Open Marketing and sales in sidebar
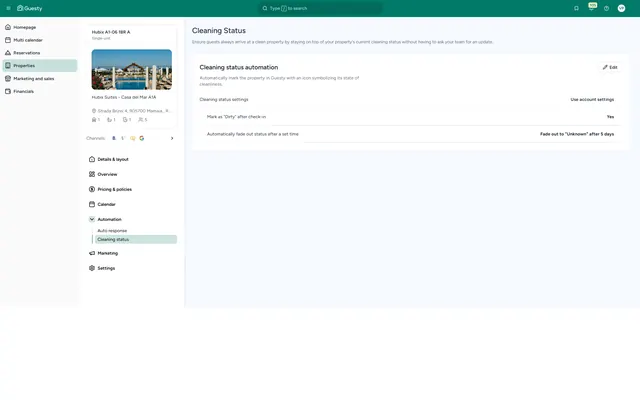Screen dimensions: 640x400 coord(40,78)
